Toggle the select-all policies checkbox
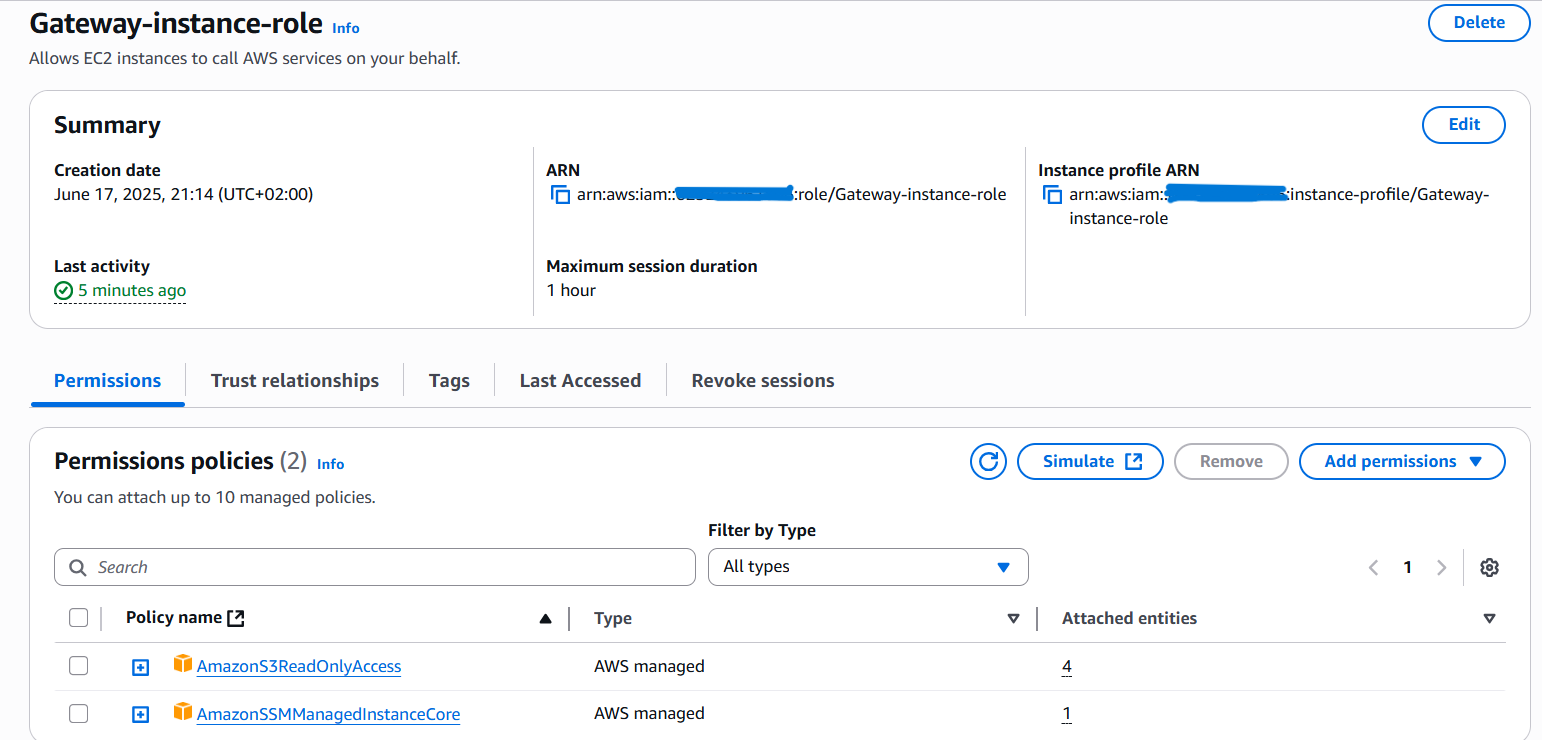 coord(79,618)
